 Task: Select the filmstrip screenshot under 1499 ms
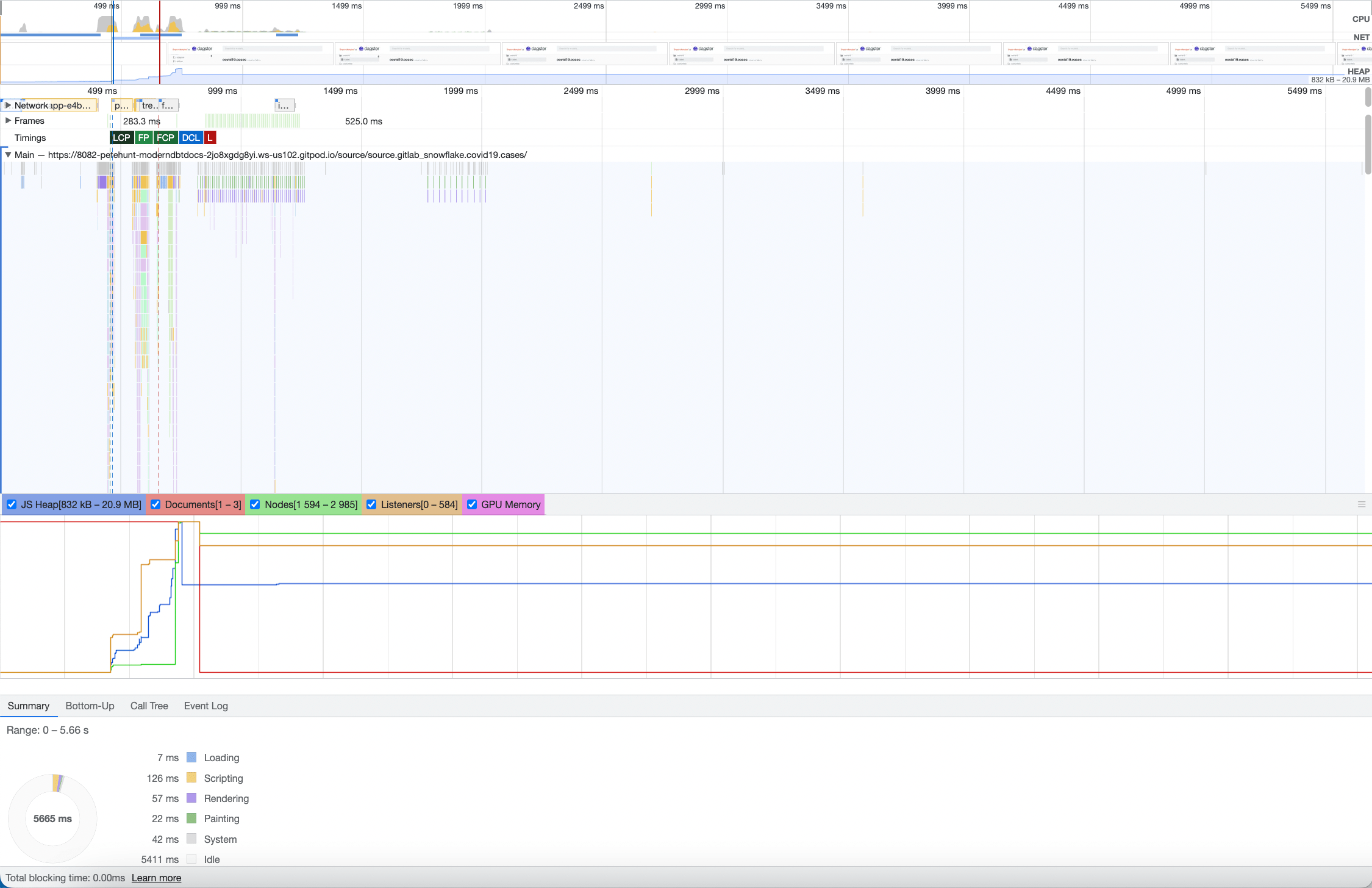tap(418, 54)
